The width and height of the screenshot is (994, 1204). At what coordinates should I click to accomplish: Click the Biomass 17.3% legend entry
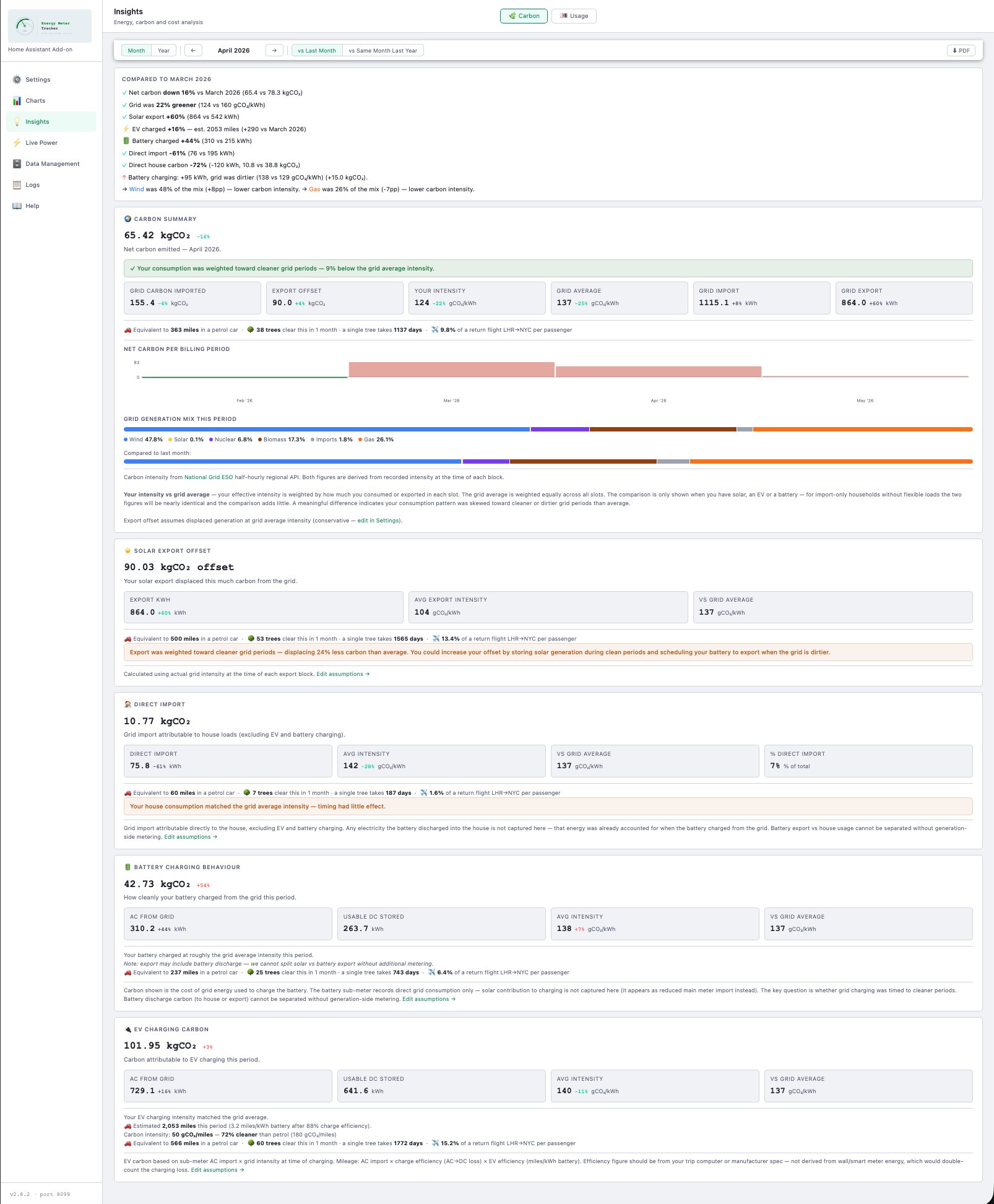coord(282,440)
